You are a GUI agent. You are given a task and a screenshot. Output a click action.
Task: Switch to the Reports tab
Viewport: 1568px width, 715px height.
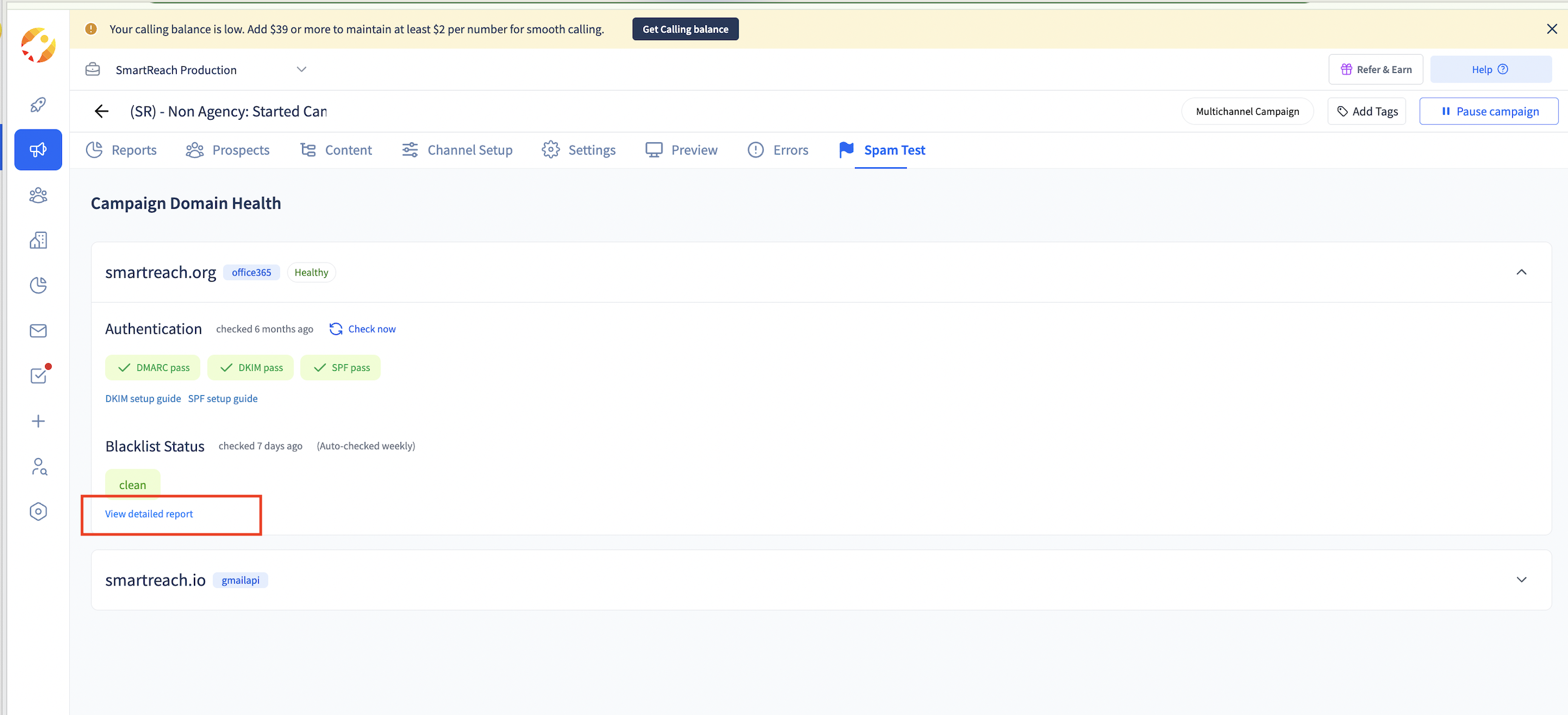click(121, 150)
